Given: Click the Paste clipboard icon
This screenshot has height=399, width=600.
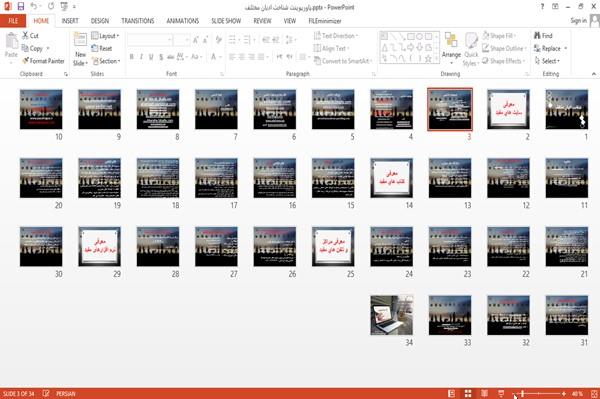Looking at the screenshot, I should (x=11, y=40).
